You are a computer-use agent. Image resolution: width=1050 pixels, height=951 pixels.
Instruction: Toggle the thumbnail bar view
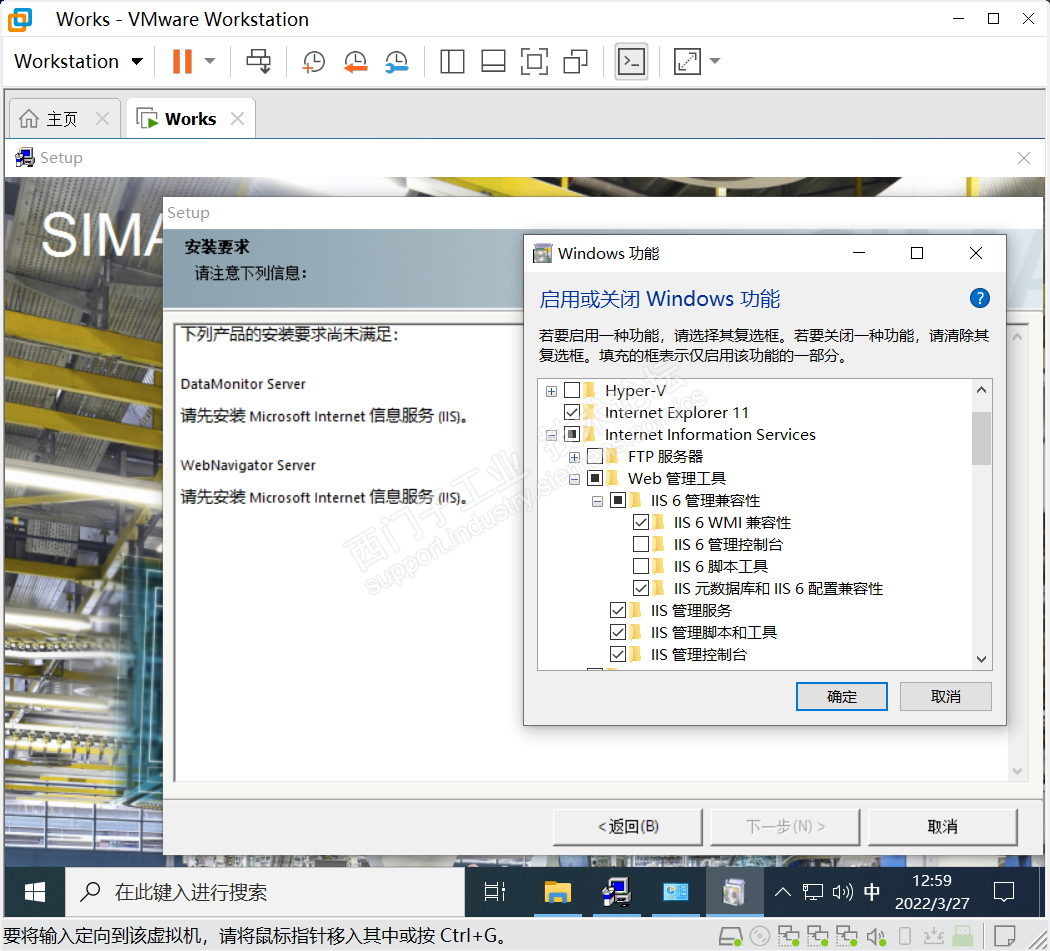click(x=494, y=62)
